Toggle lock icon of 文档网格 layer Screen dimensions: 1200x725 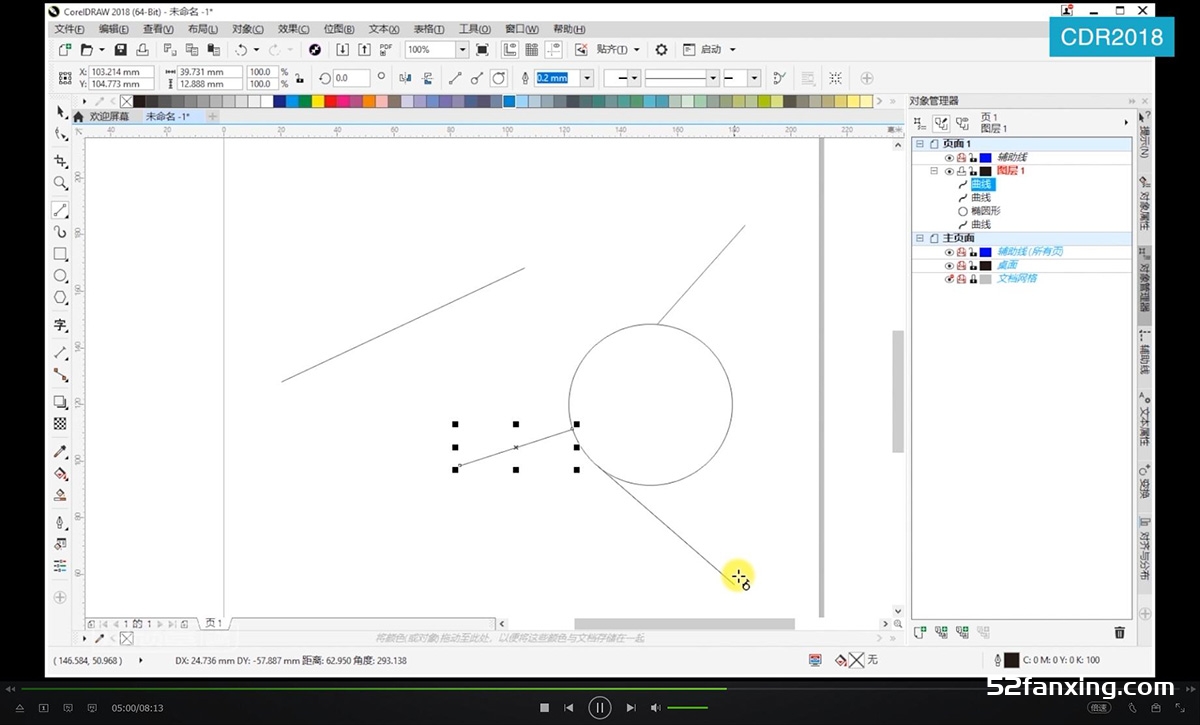coord(972,278)
